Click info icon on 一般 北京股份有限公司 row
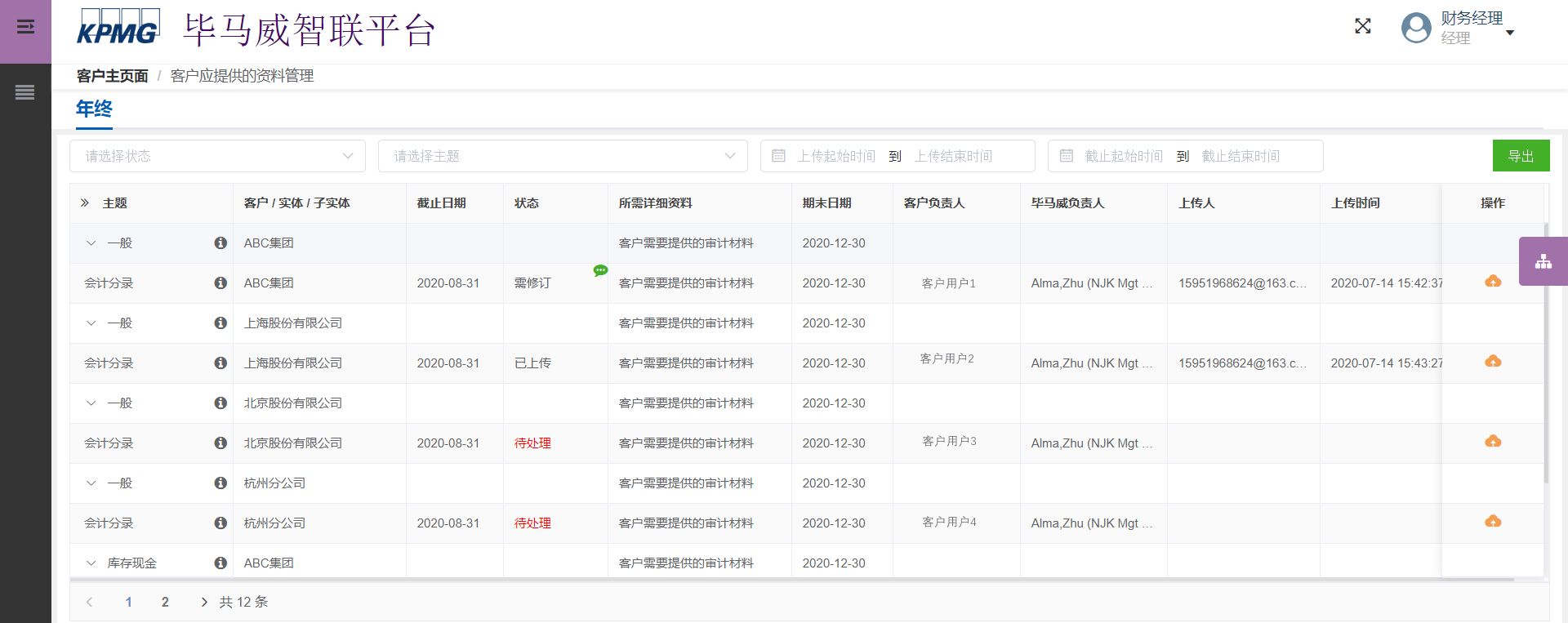1568x623 pixels. pos(220,403)
